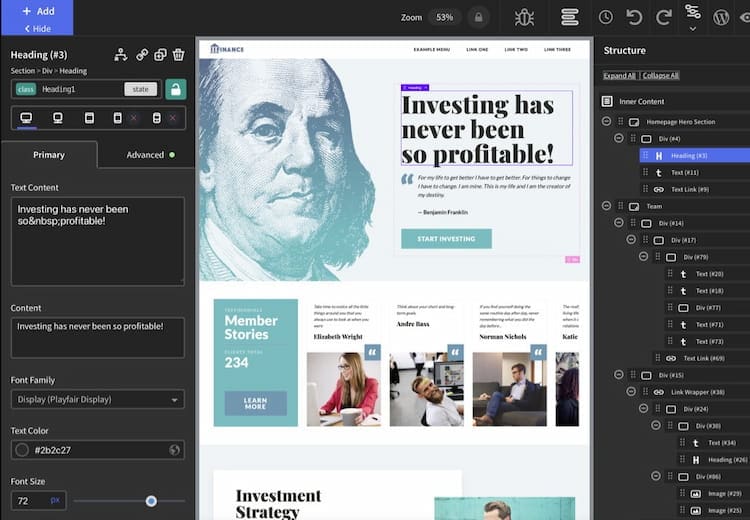The image size is (750, 520).
Task: Click the parent selector icon beside Heading (#3)
Action: pyautogui.click(x=121, y=55)
